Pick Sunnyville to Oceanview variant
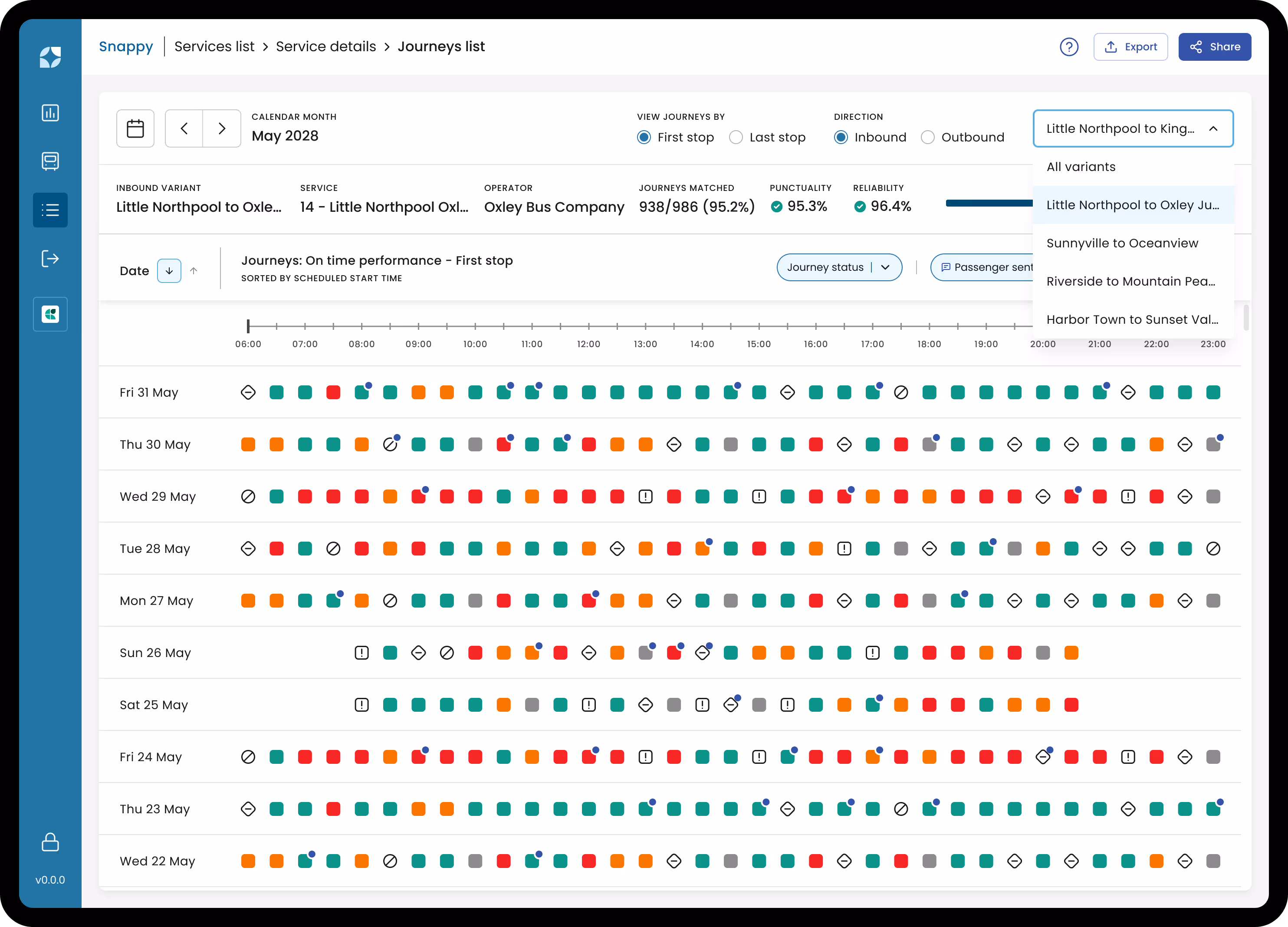 click(x=1122, y=243)
